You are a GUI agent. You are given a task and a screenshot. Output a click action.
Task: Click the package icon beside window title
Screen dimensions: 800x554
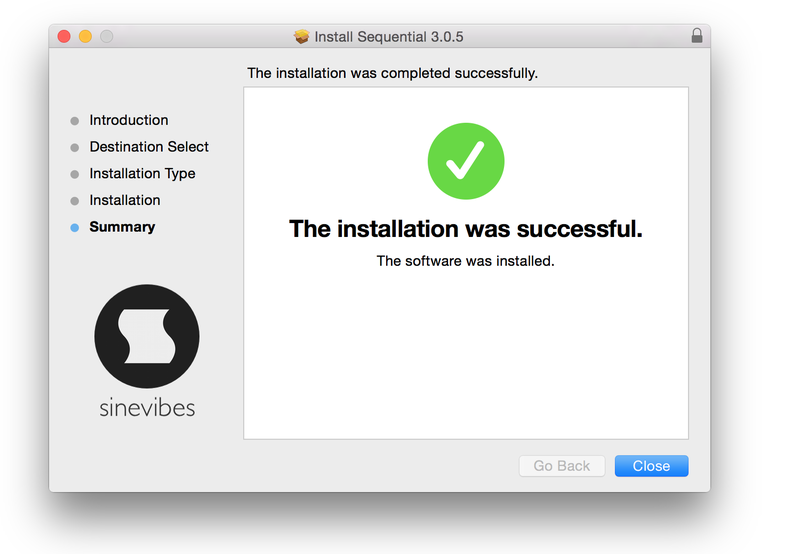click(x=302, y=37)
